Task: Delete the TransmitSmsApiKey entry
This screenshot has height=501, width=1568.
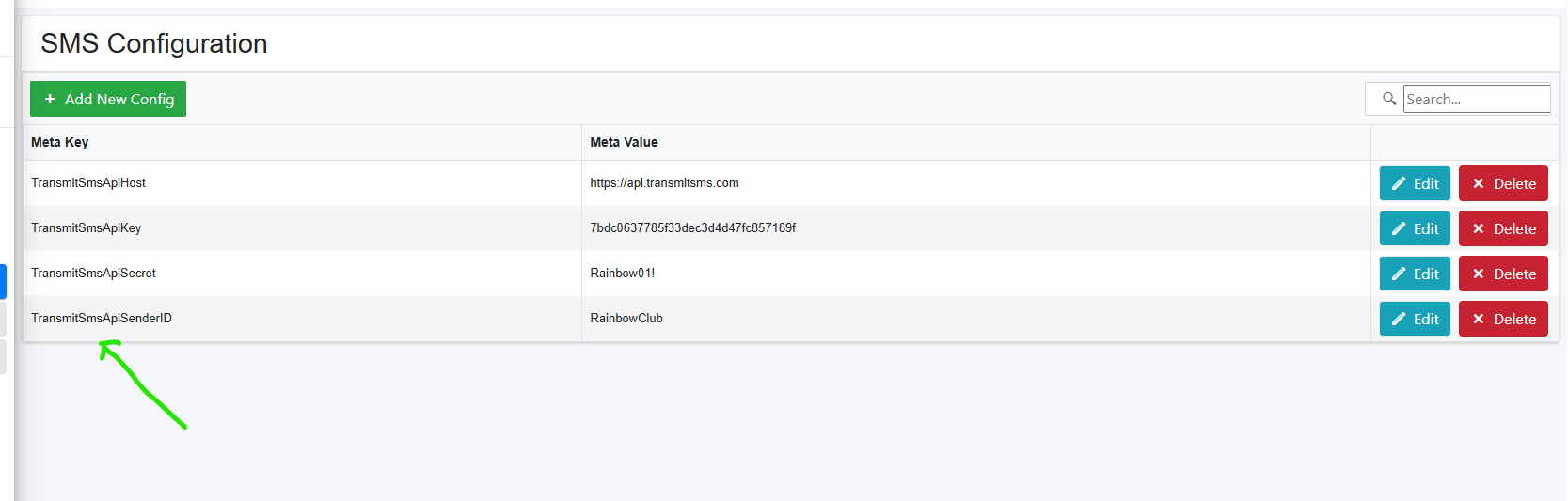Action: 1503,228
